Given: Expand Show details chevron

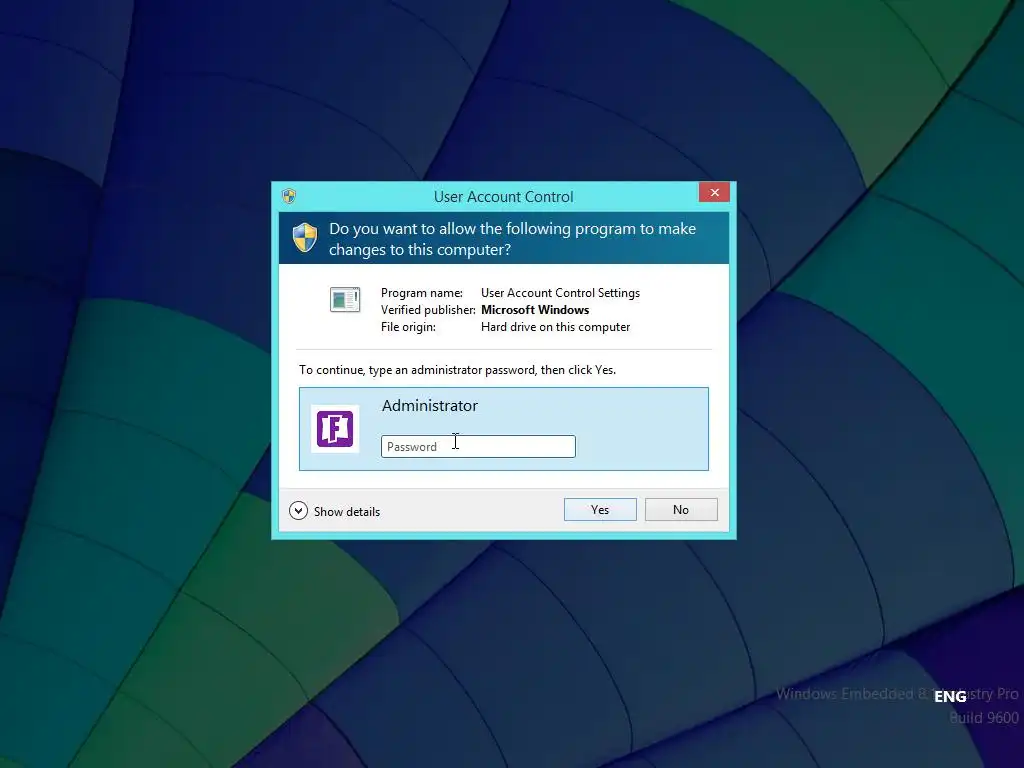Looking at the screenshot, I should [298, 511].
